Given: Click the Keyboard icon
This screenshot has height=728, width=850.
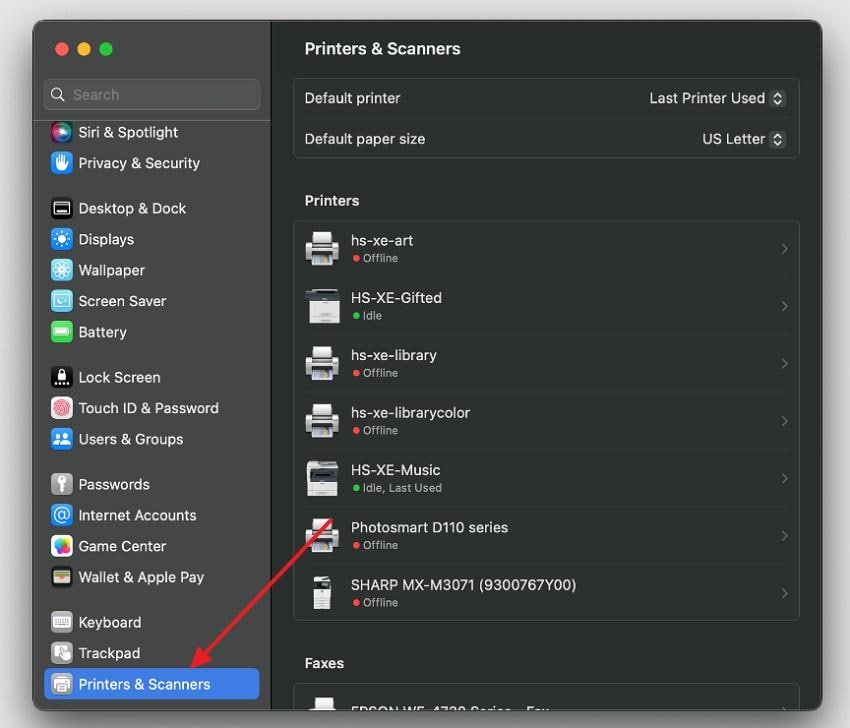Looking at the screenshot, I should tap(61, 622).
